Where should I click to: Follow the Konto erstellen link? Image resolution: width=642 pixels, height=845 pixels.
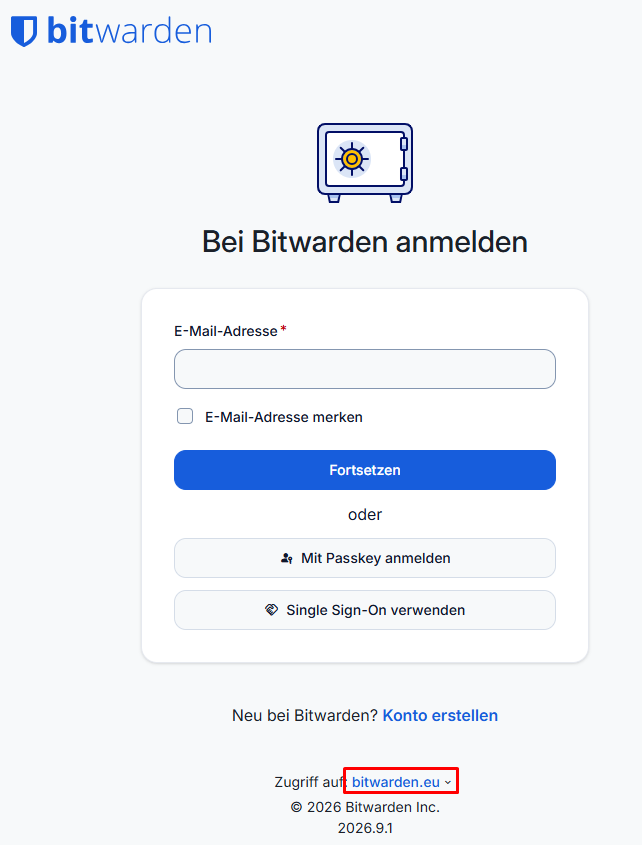(x=440, y=715)
